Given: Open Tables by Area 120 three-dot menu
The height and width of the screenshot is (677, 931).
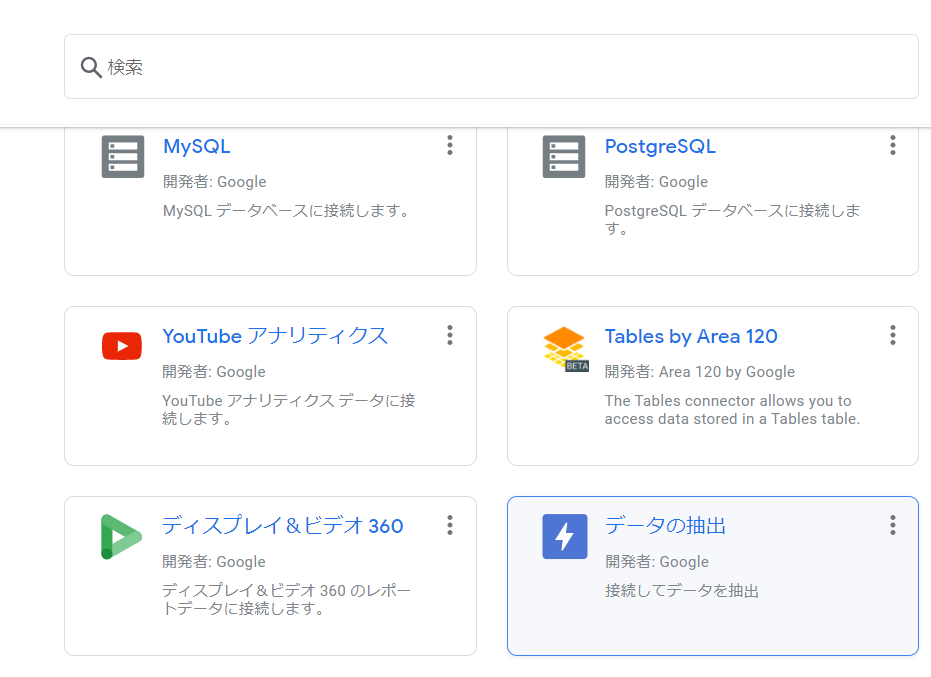Looking at the screenshot, I should (892, 336).
